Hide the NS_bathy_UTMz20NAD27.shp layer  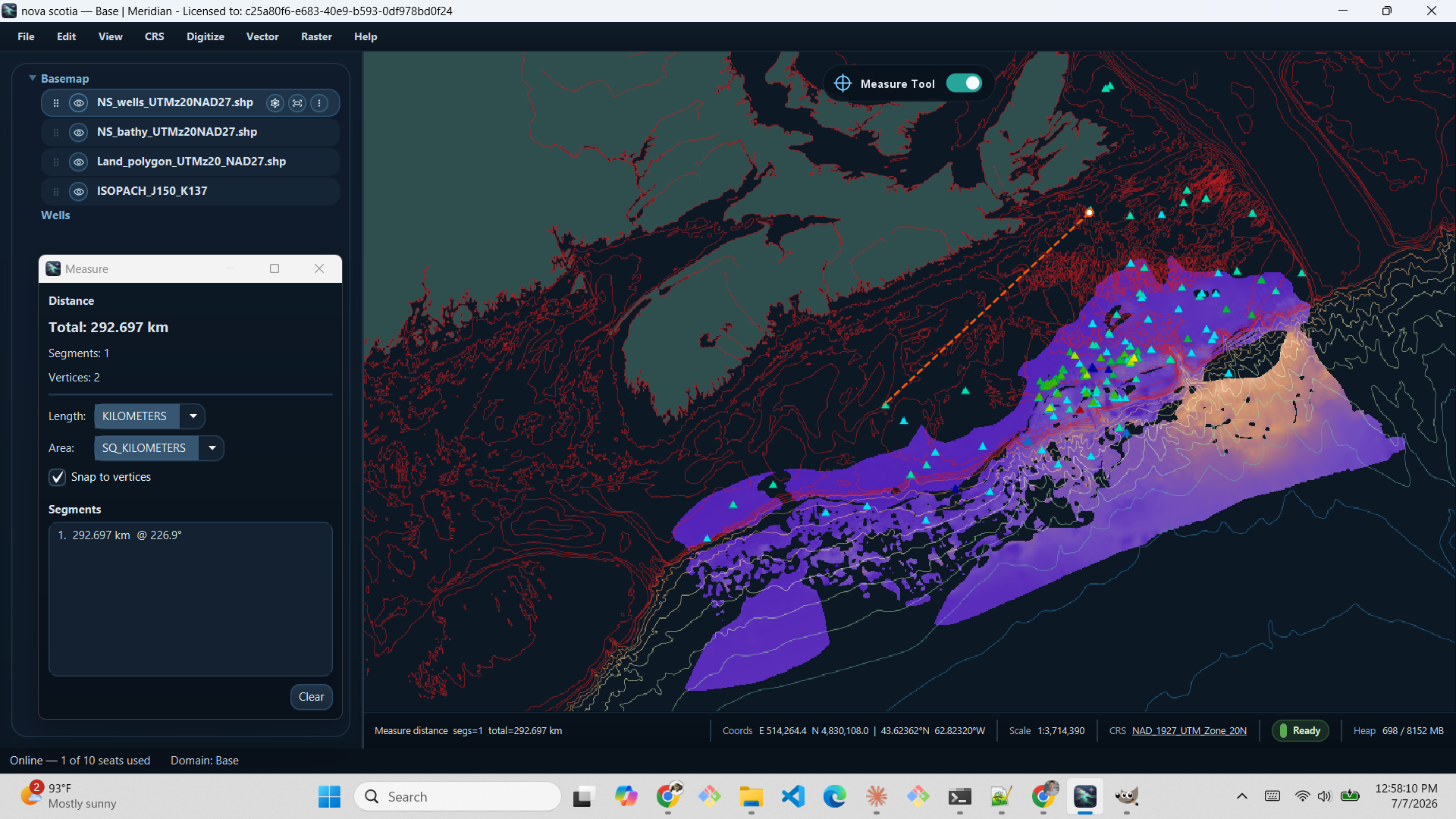79,133
